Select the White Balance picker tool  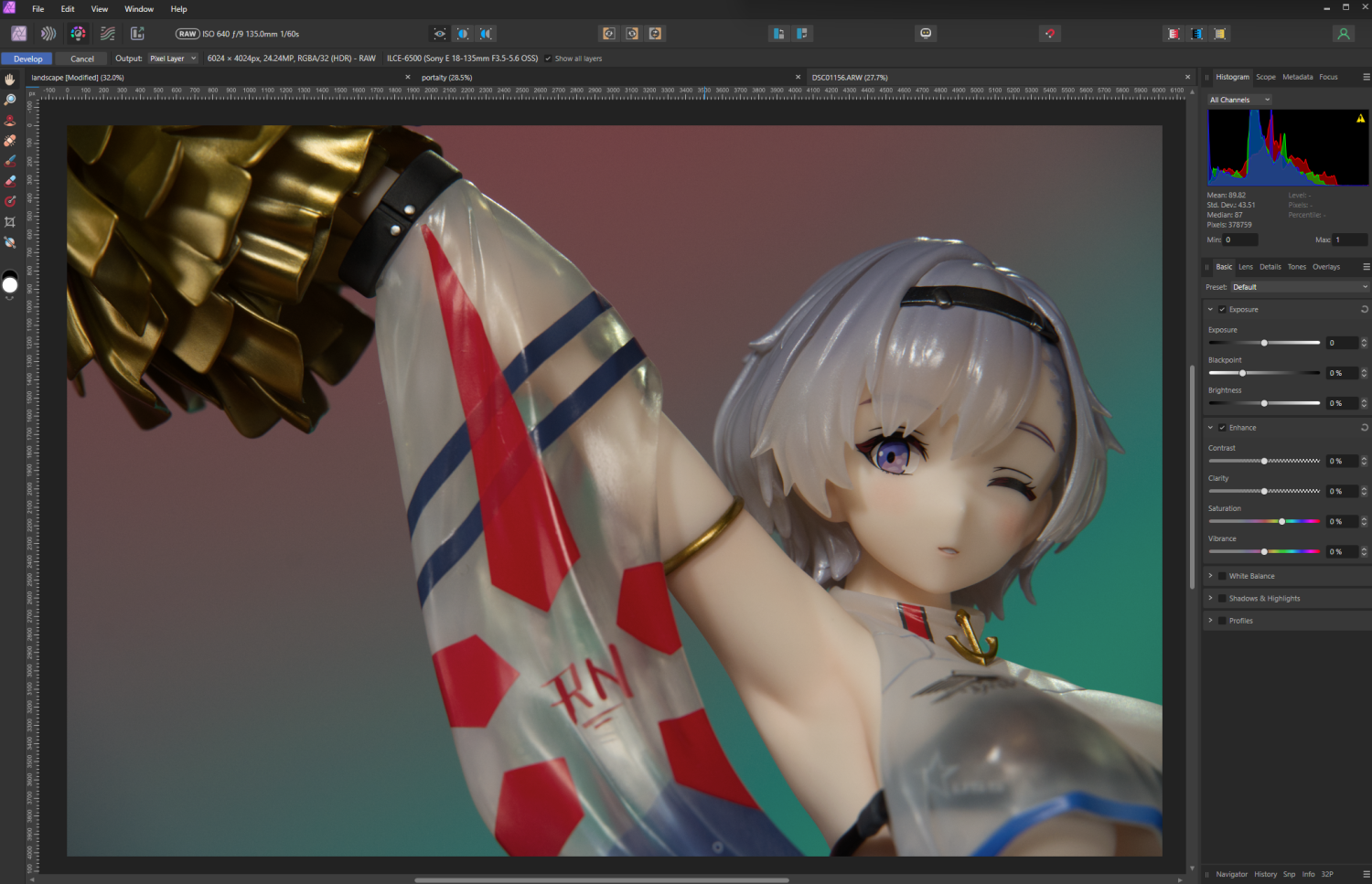(x=9, y=242)
